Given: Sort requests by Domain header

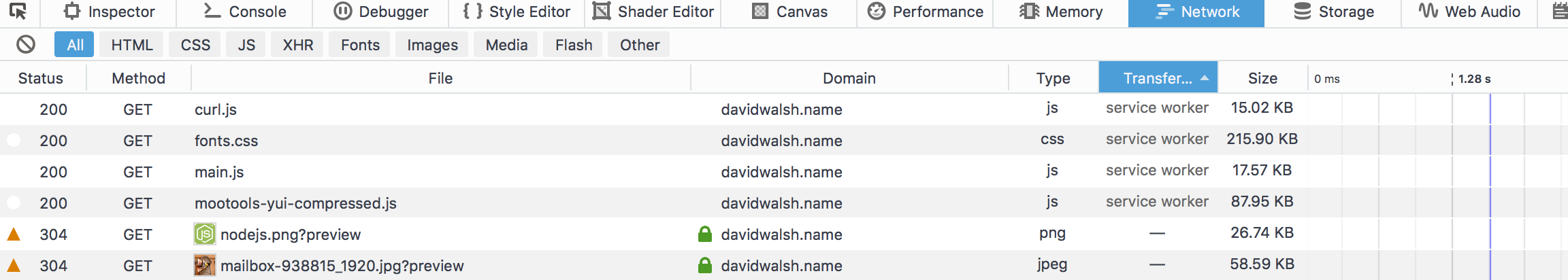Looking at the screenshot, I should [849, 78].
